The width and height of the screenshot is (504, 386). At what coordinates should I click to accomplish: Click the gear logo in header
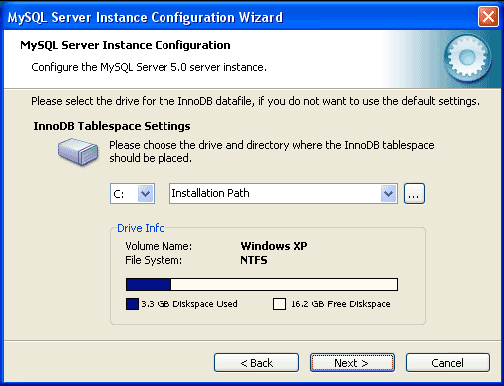click(x=467, y=58)
